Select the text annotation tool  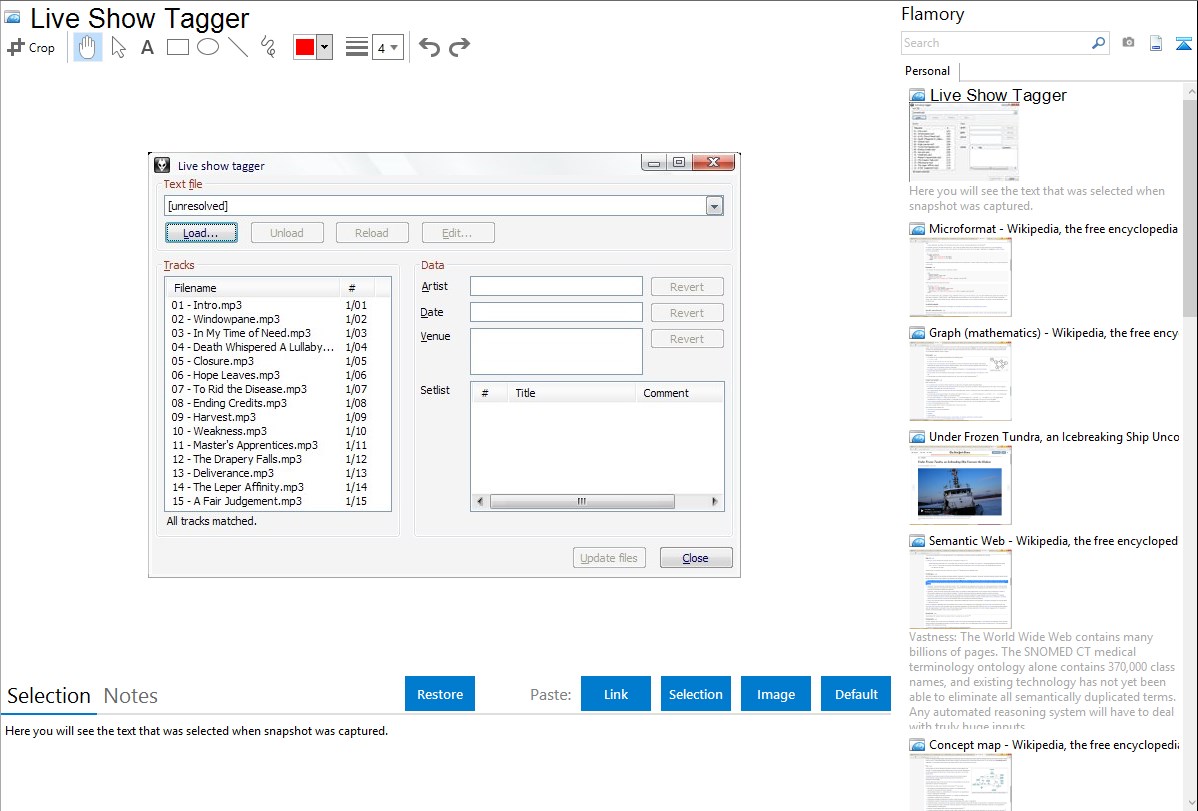[147, 47]
